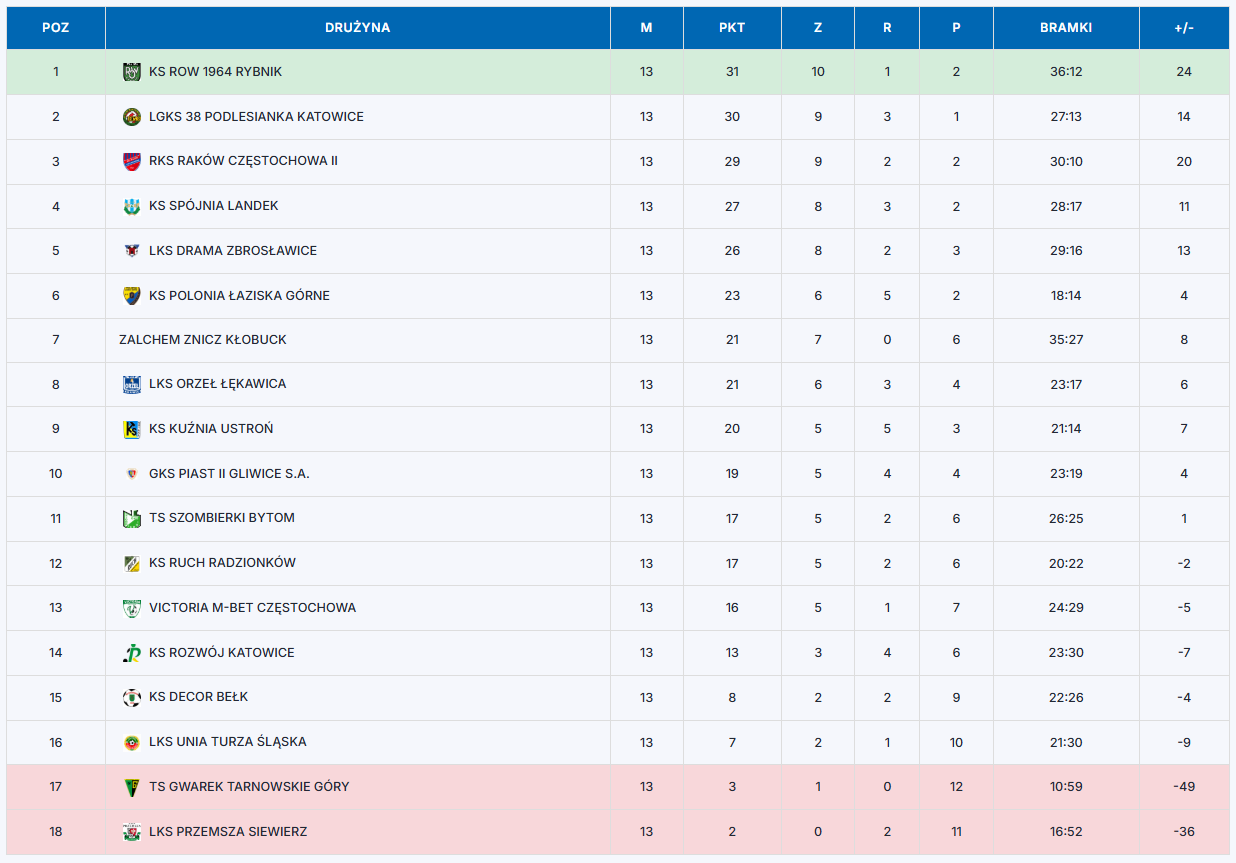Click the KS Kuźnia Ustroń crest icon

(131, 429)
